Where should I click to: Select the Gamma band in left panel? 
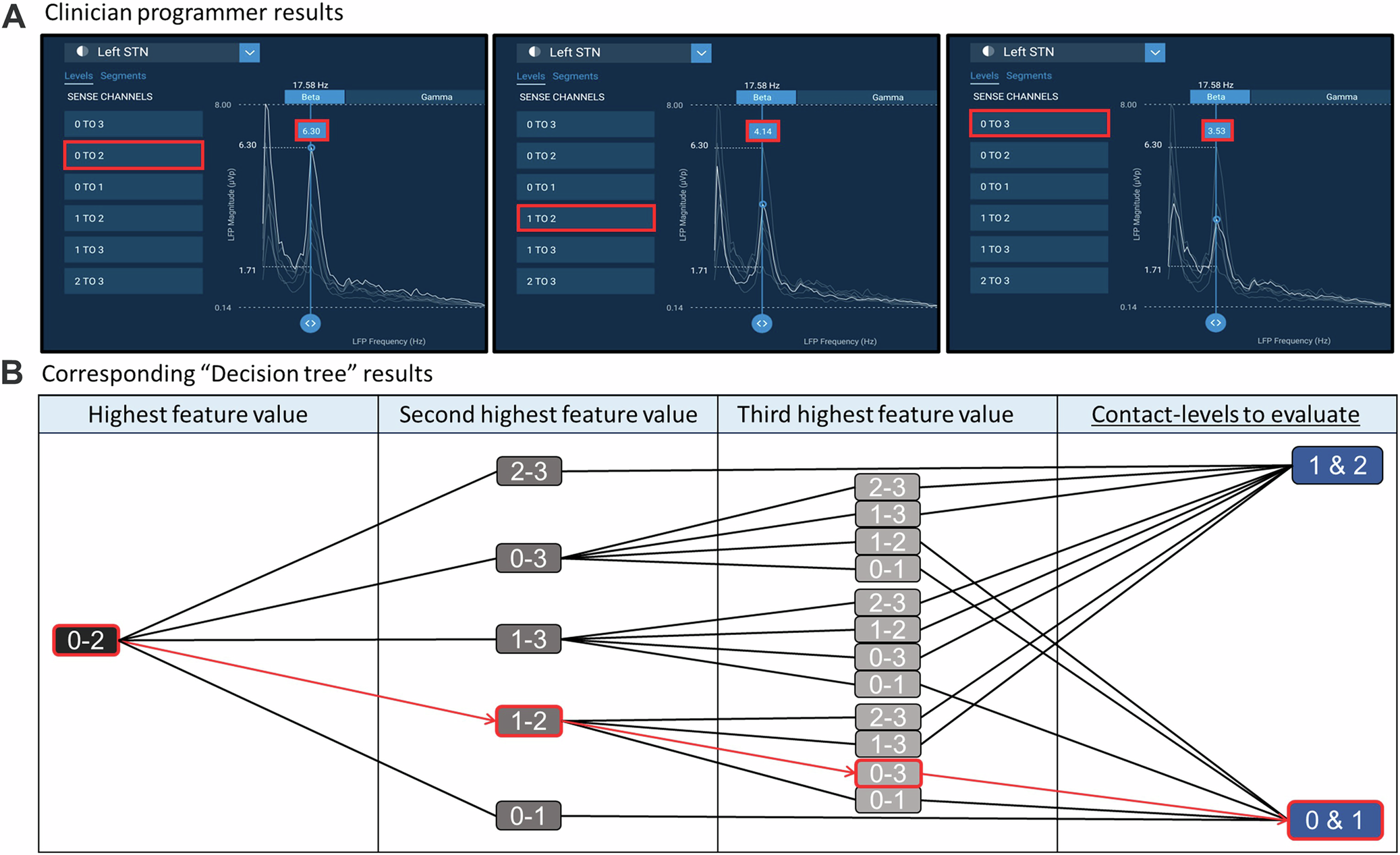[436, 97]
